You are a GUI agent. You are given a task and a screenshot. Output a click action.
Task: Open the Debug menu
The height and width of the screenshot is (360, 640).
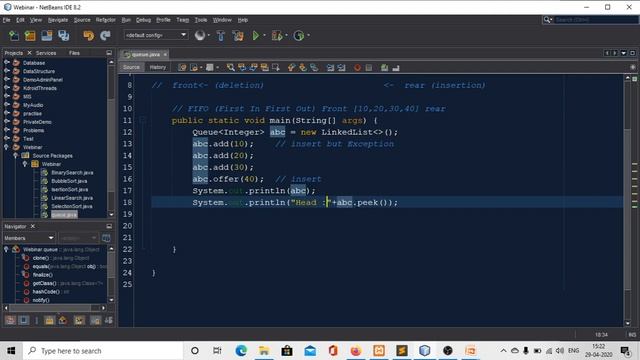coord(143,20)
